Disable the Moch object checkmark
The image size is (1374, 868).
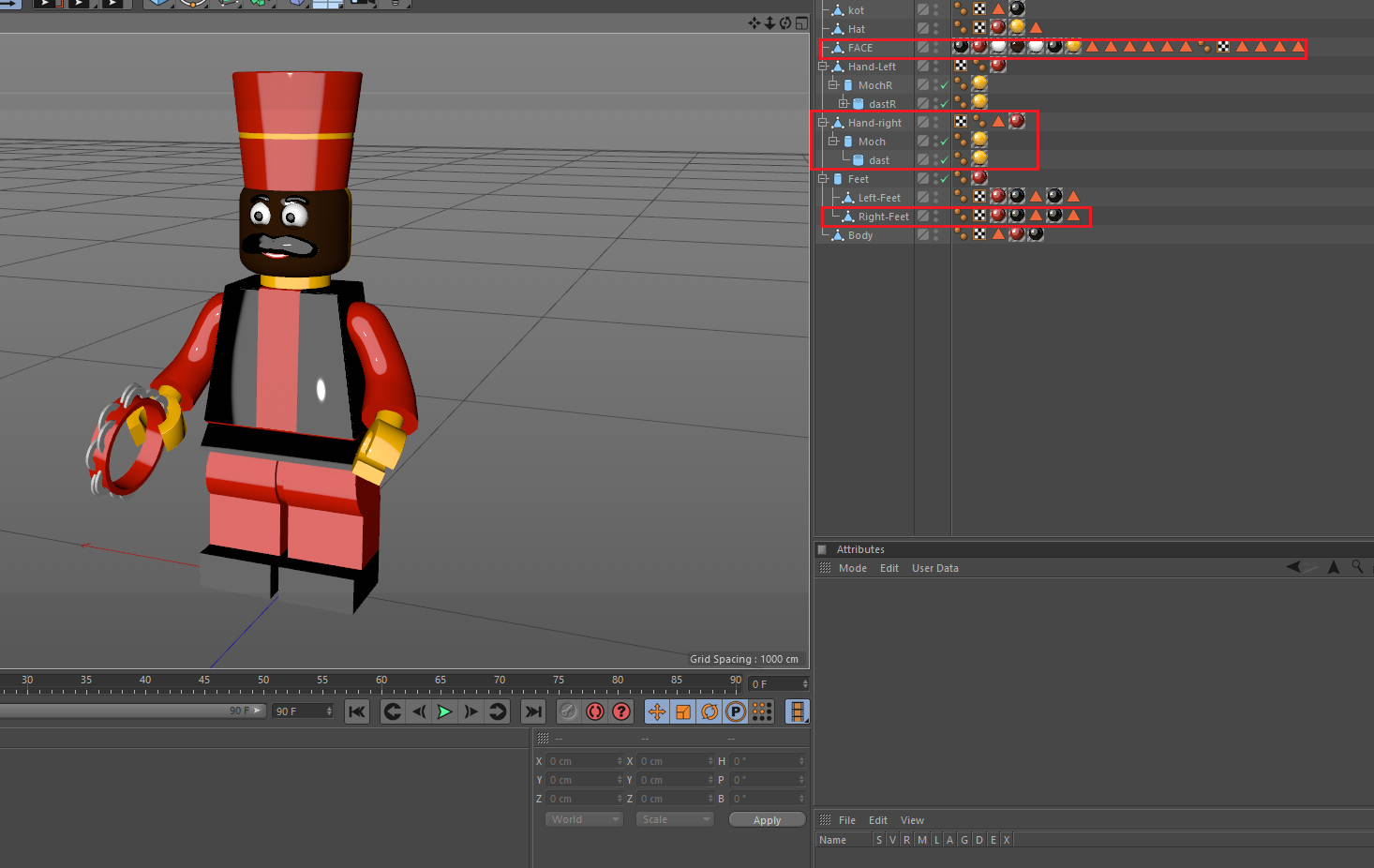pyautogui.click(x=944, y=142)
